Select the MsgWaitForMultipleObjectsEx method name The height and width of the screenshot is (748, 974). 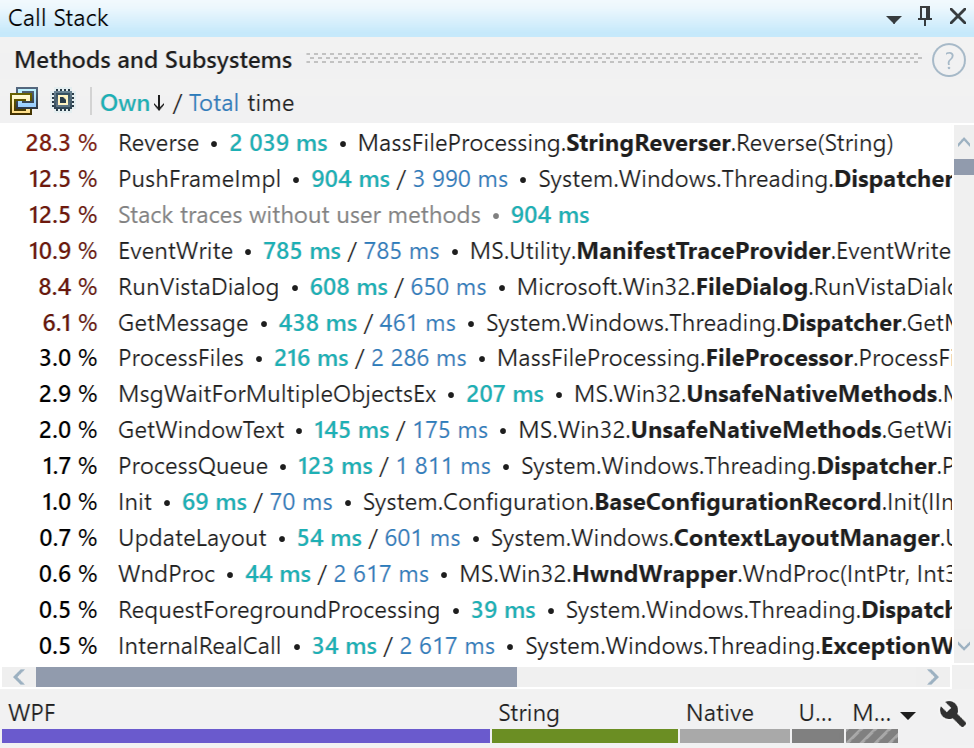[x=277, y=395]
